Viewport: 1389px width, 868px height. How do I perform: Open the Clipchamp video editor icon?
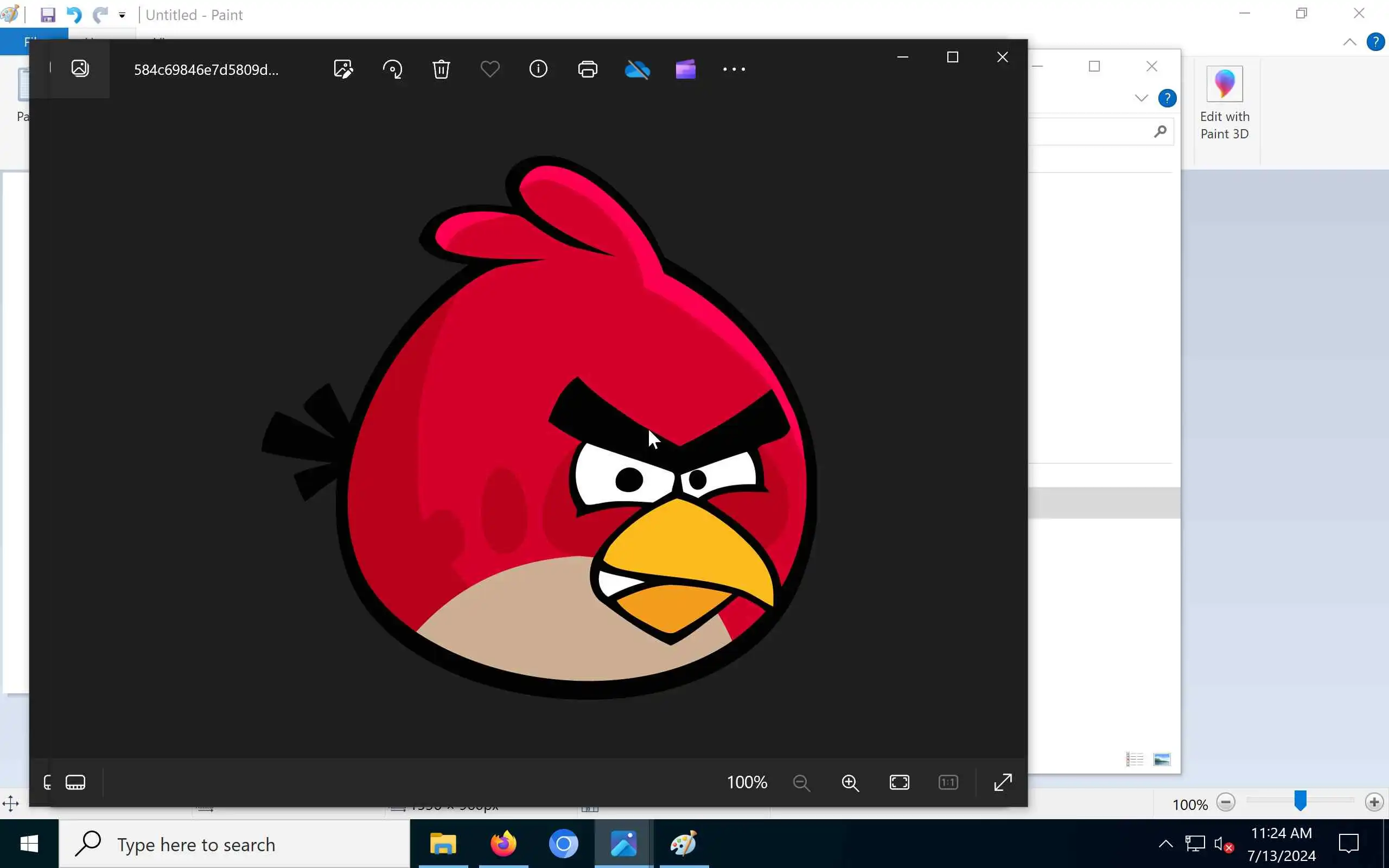pyautogui.click(x=685, y=69)
